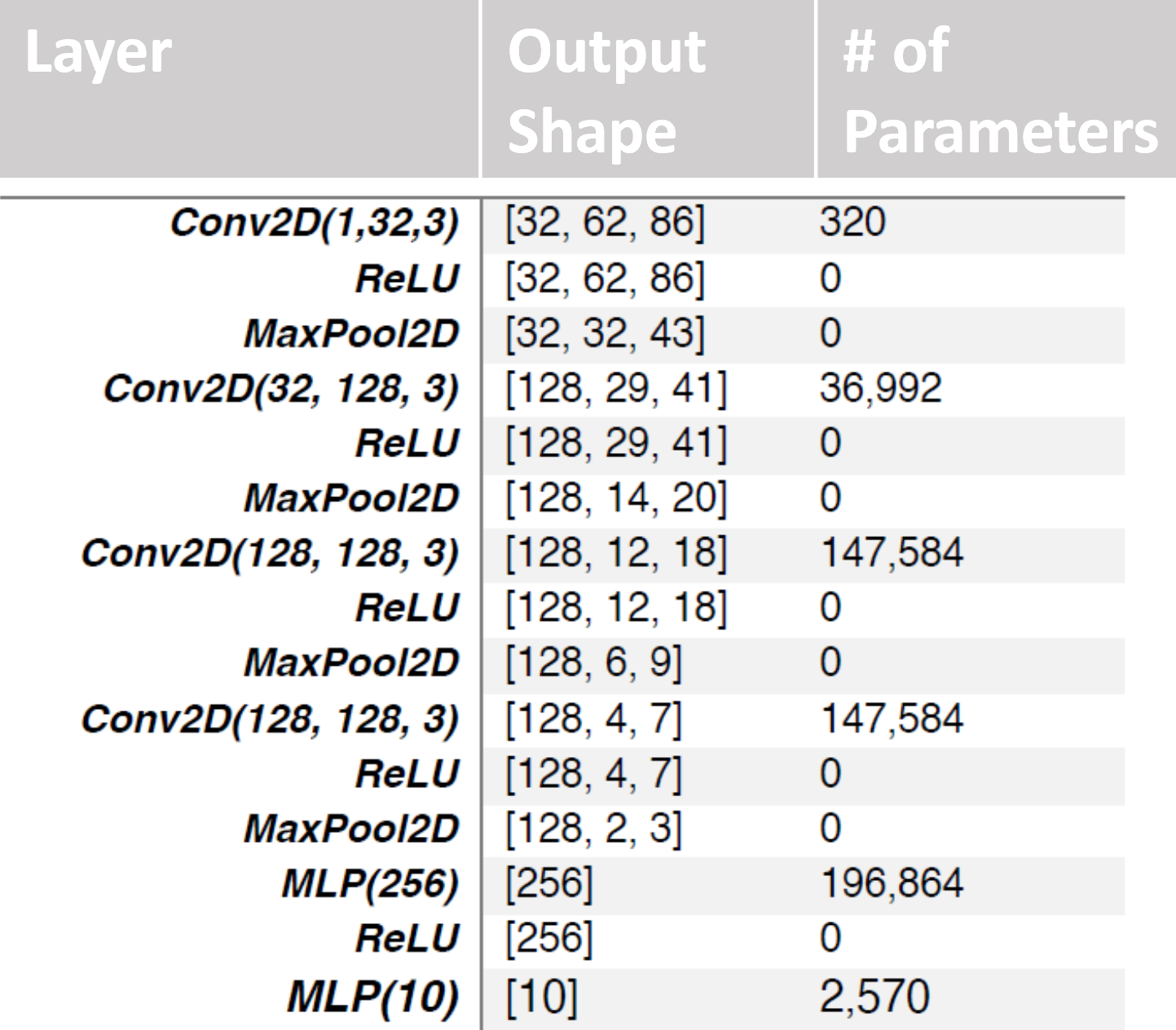
Task: Click the [128, 6, 9] output shape
Action: [x=593, y=663]
